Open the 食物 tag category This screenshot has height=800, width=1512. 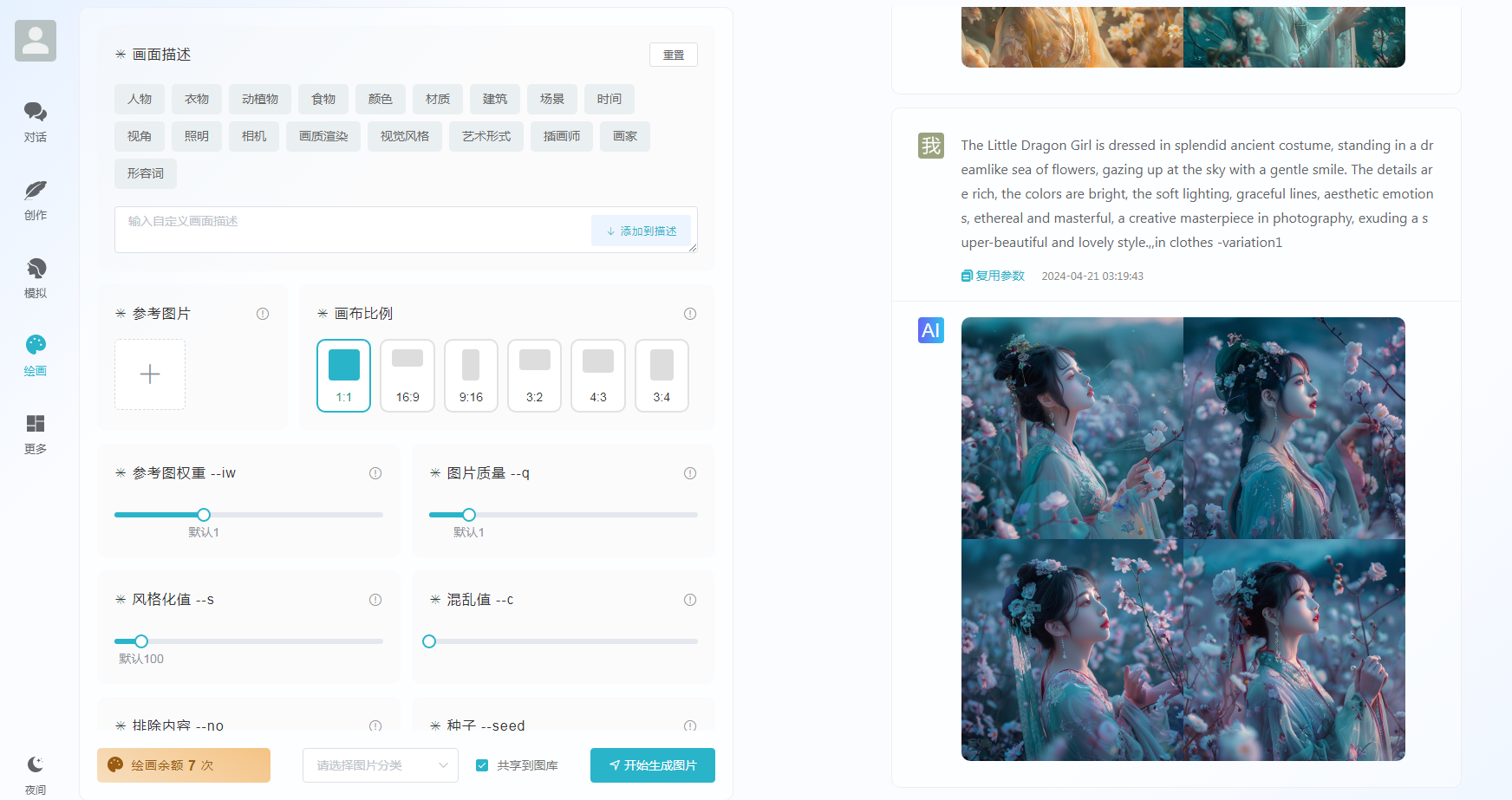[x=323, y=99]
